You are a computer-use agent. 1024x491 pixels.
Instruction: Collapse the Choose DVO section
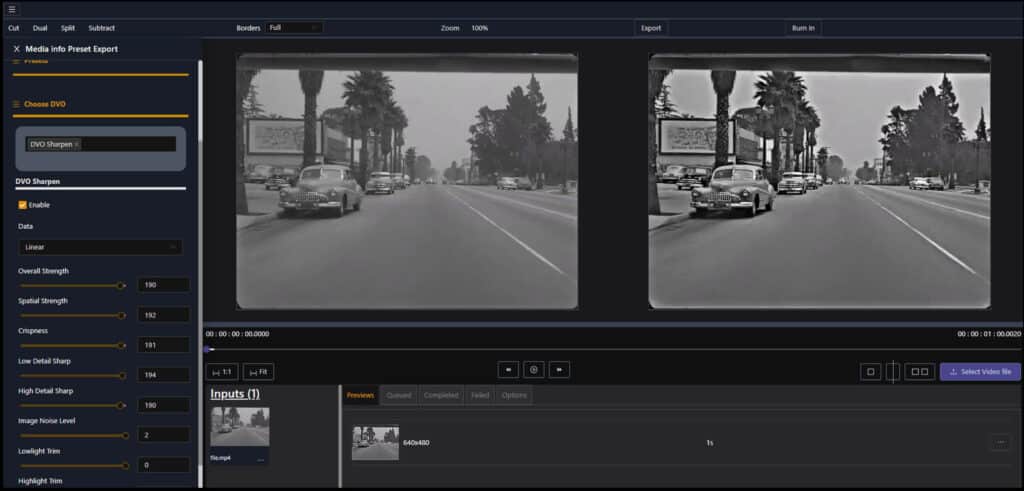click(x=39, y=104)
